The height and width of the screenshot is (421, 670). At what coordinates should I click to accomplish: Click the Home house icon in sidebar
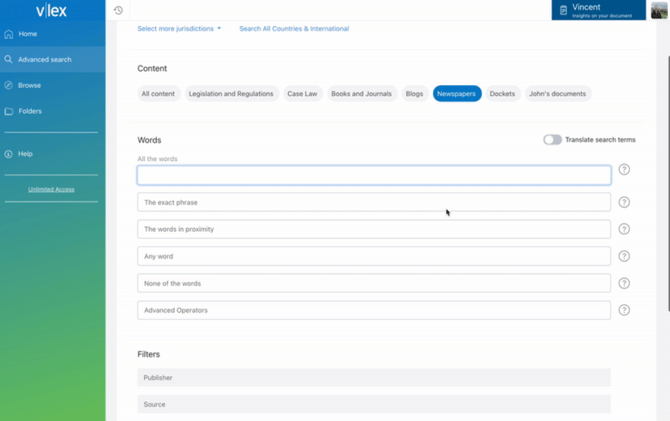pyautogui.click(x=9, y=34)
